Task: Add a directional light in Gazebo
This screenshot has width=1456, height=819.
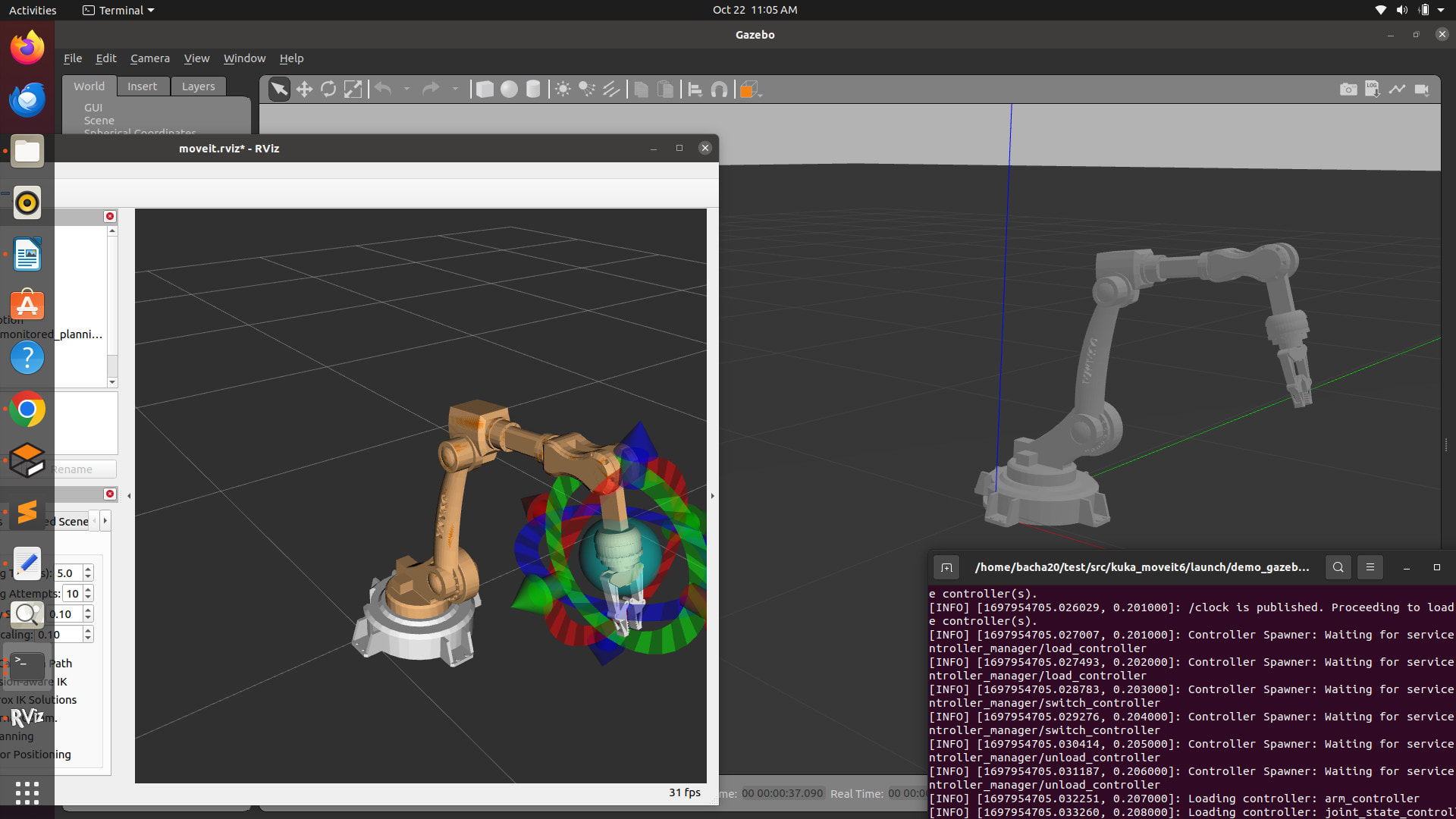Action: tap(611, 89)
